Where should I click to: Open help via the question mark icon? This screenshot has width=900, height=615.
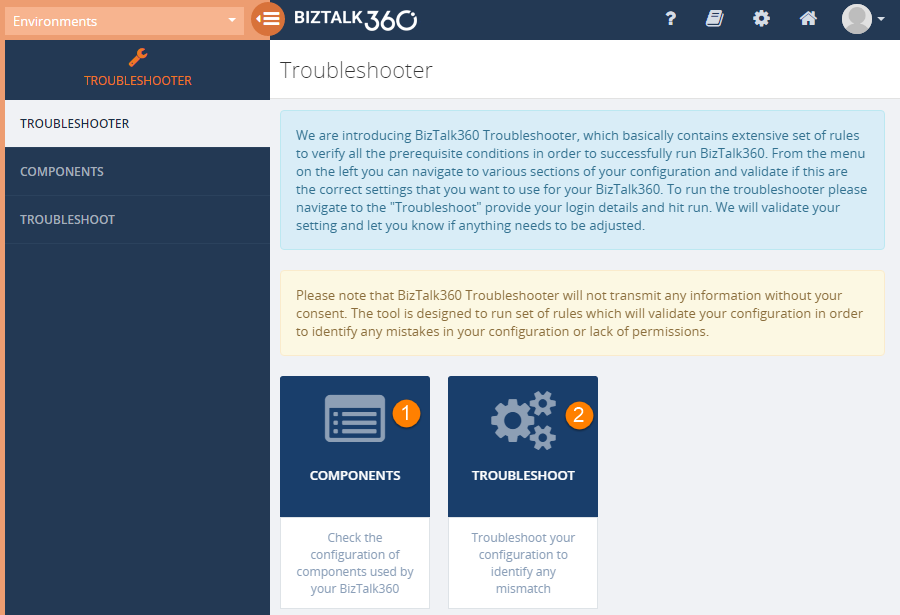click(670, 19)
